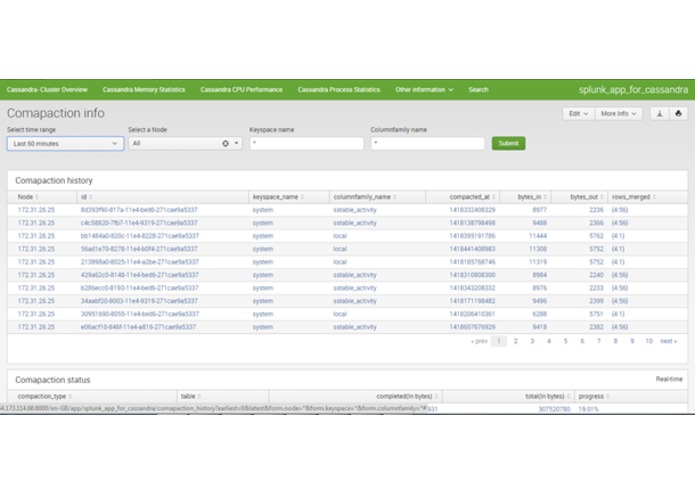Viewport: 695px width, 494px height.
Task: Sort by keyspace_name column header
Action: click(278, 197)
